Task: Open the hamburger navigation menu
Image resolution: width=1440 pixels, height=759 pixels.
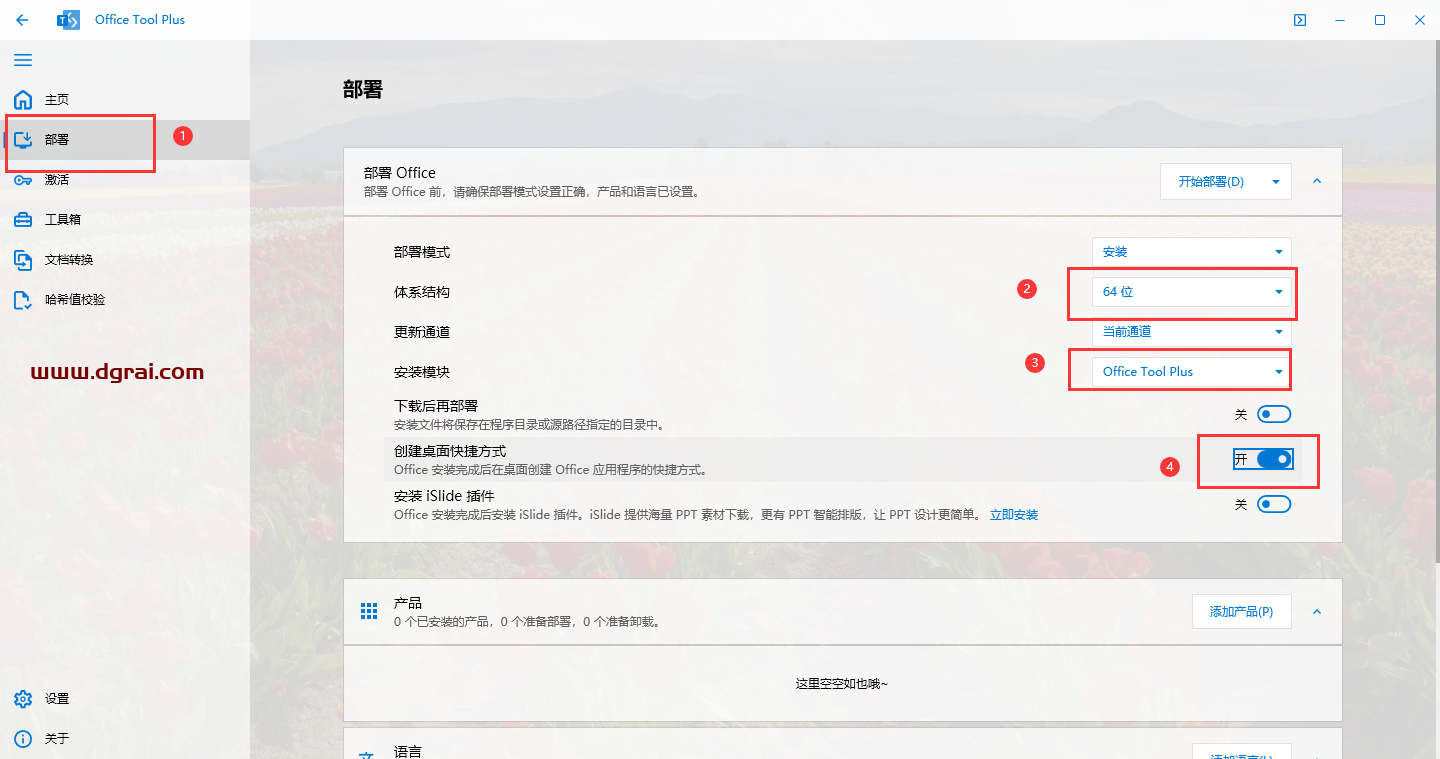Action: 23,60
